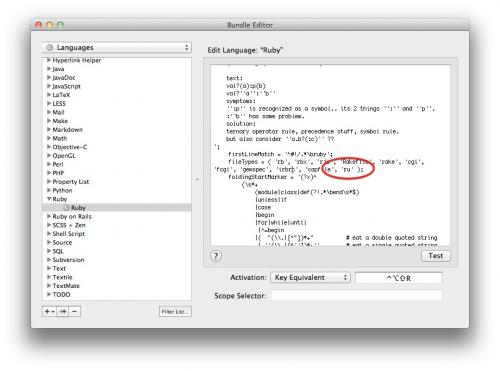Select the SQL bundle row
Screen dimensions: 500x371
click(117, 251)
